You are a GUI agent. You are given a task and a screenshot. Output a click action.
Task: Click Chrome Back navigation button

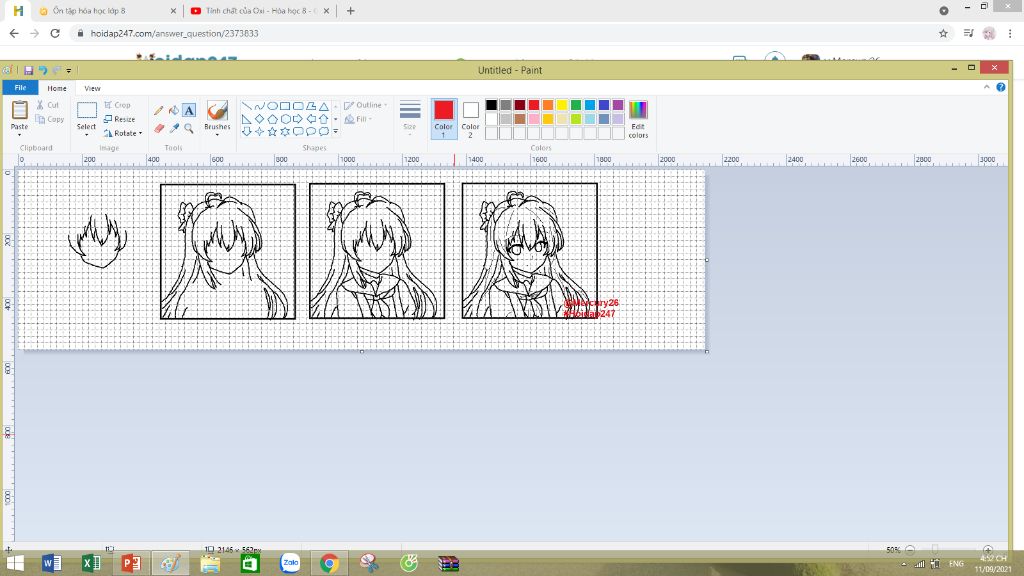14,33
